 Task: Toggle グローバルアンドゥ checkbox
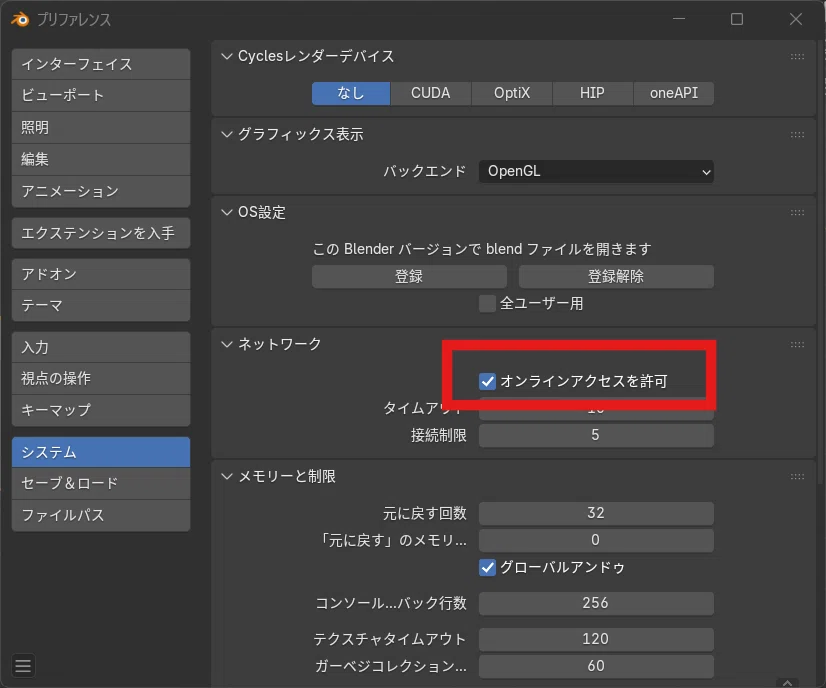487,567
